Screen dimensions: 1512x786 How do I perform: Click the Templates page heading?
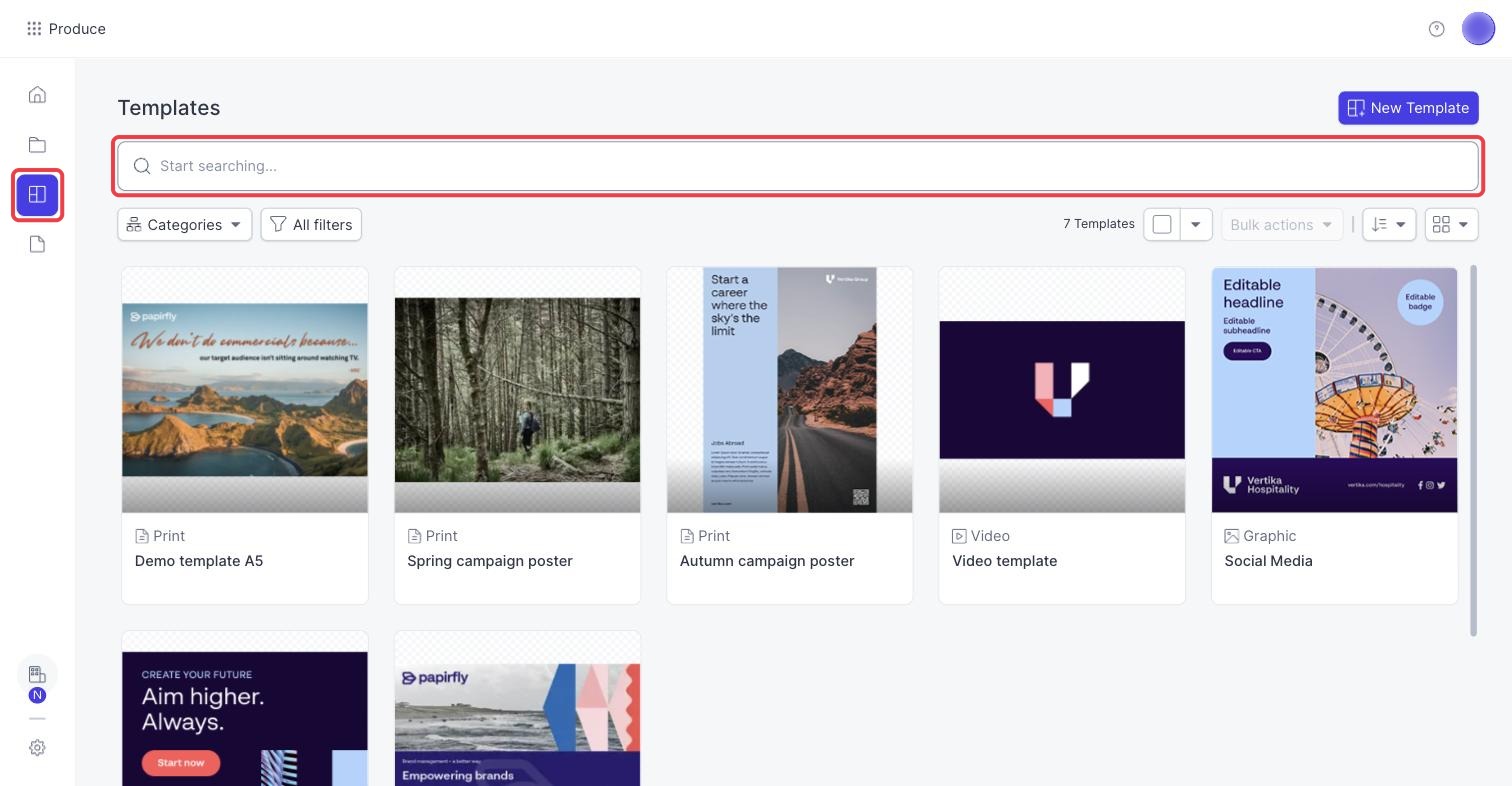(x=169, y=108)
